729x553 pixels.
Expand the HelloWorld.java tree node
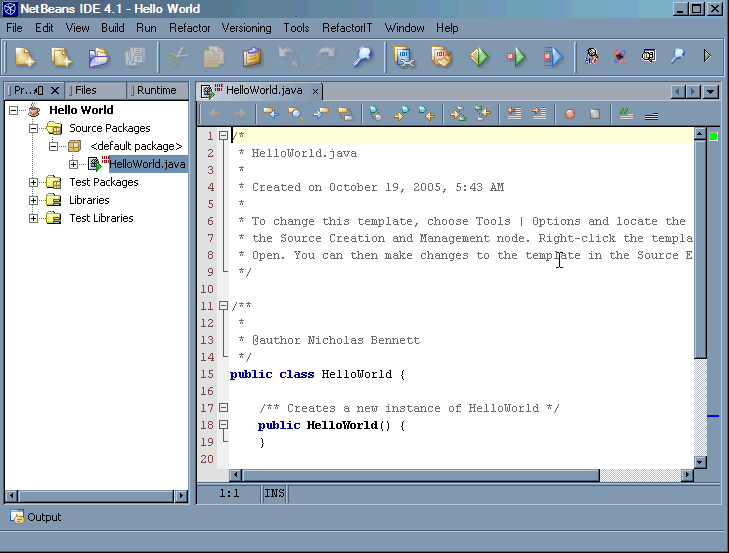coord(73,164)
